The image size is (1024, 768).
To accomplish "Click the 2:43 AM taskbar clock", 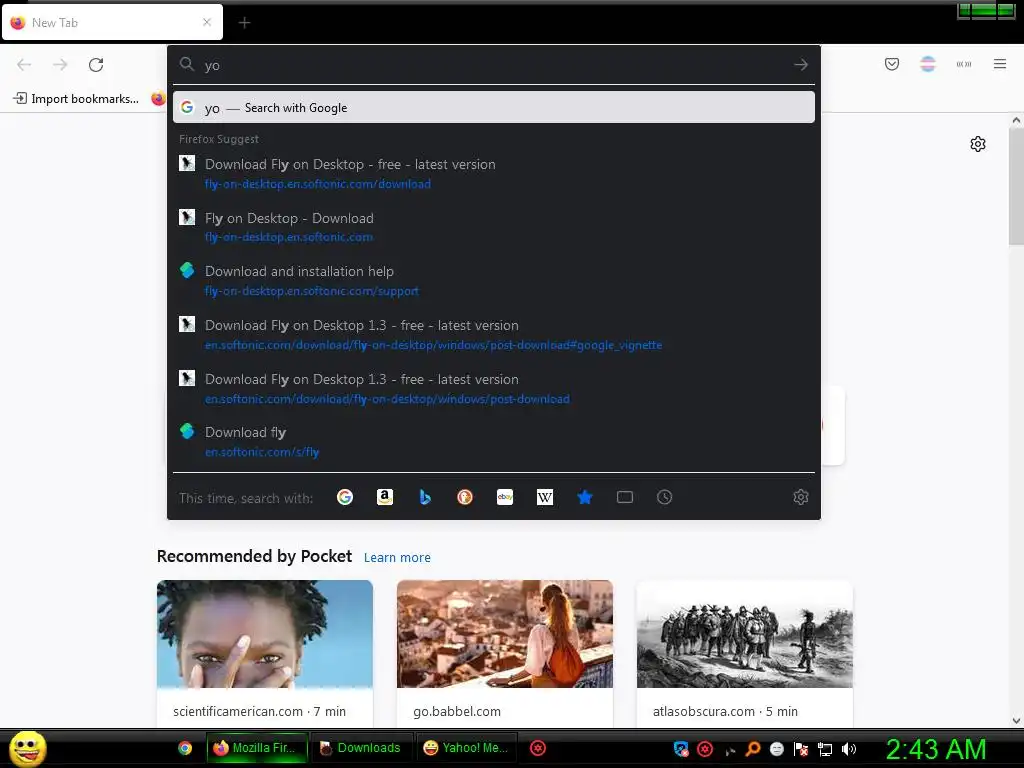I will coord(935,749).
